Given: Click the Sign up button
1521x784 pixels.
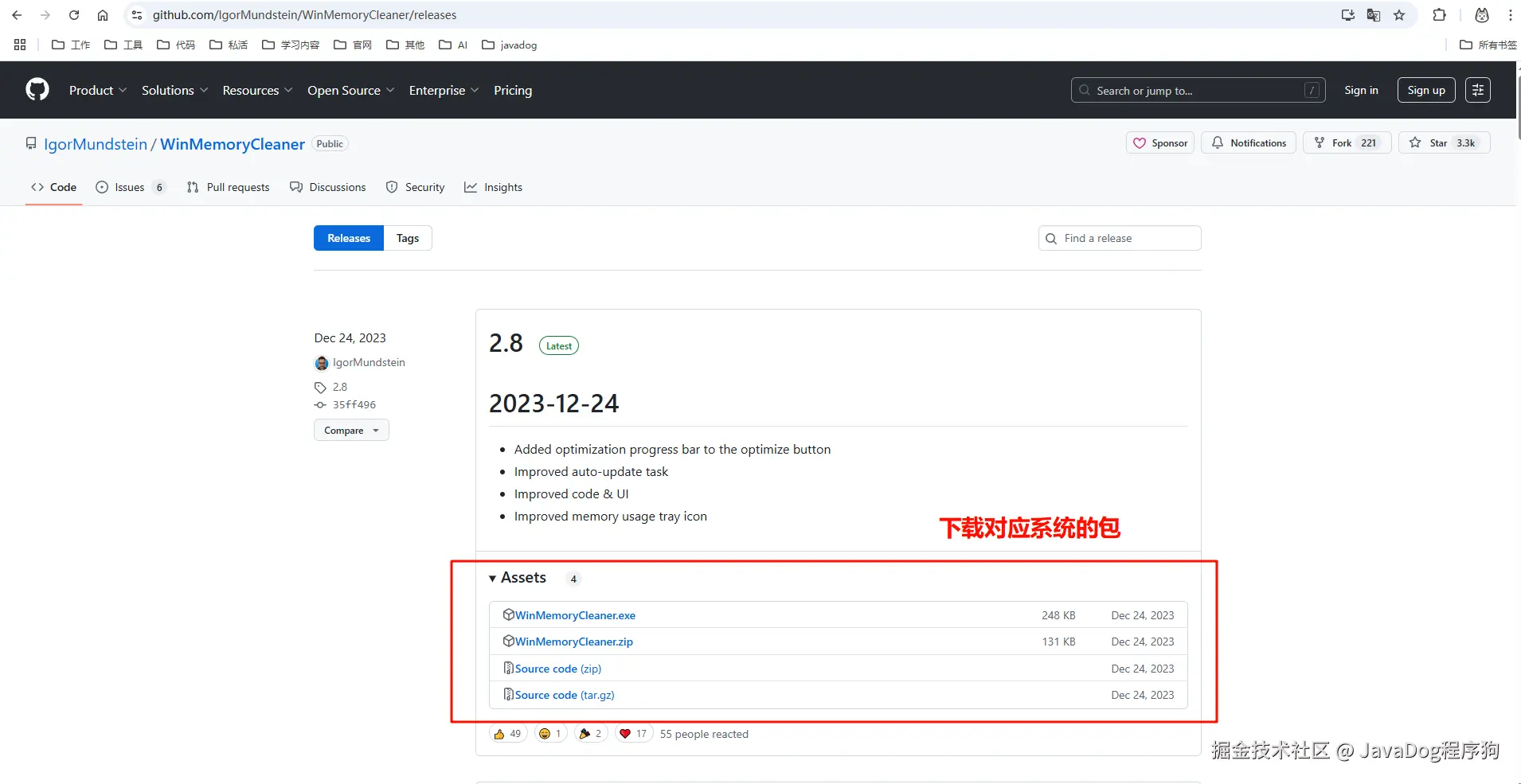Looking at the screenshot, I should 1426,90.
